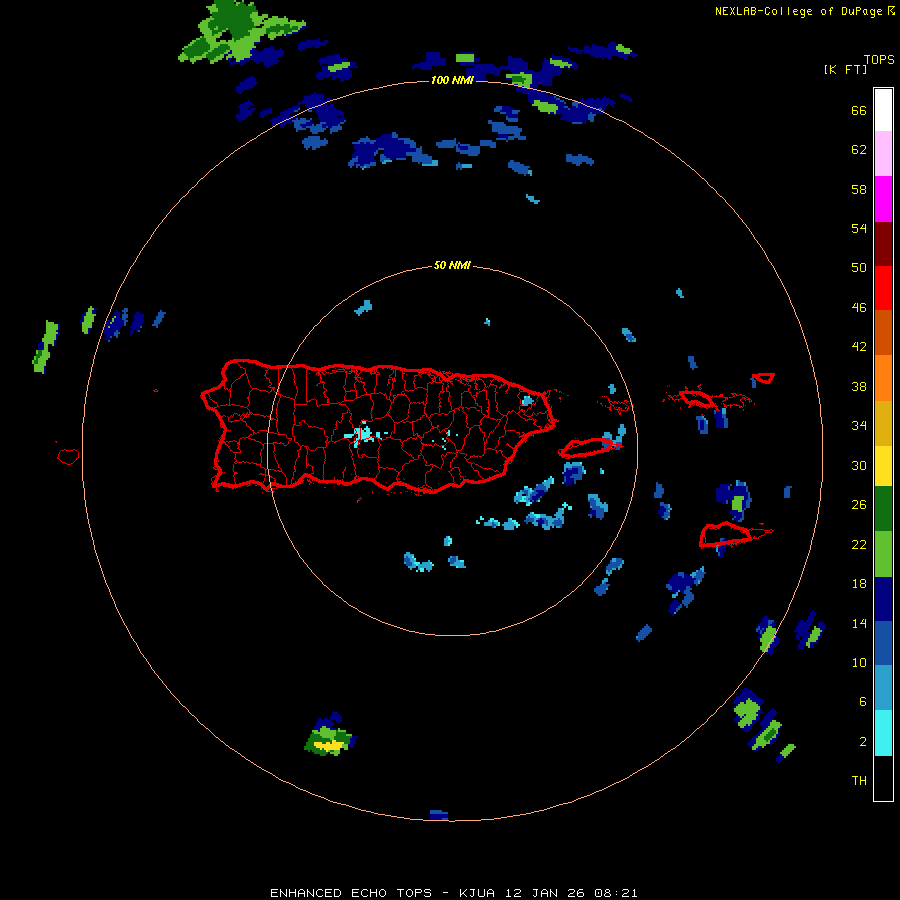900x900 pixels.
Task: Click the gold swatch between 38 and 34
Action: click(883, 422)
